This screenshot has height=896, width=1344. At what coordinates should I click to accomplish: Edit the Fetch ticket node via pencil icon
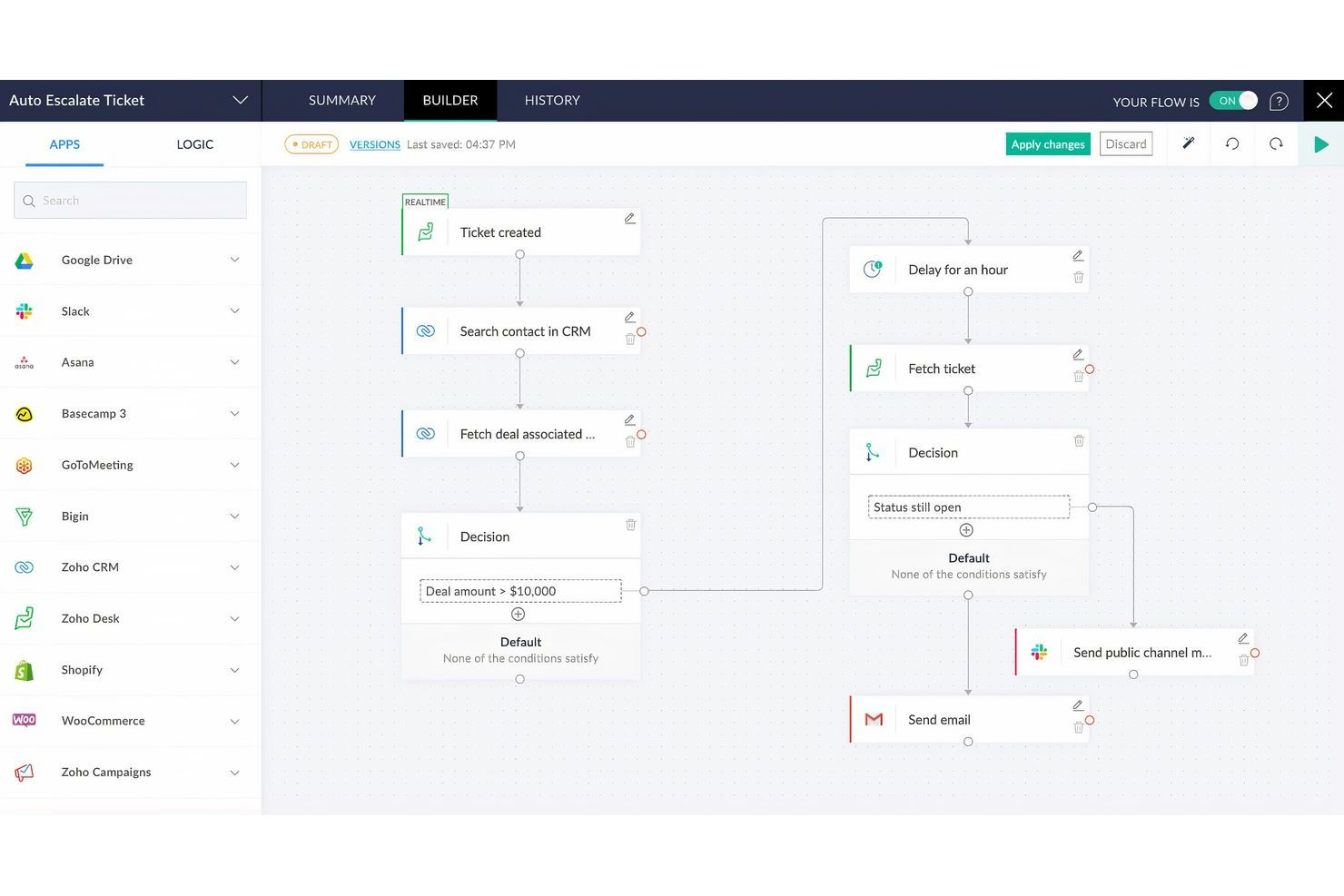click(x=1077, y=354)
